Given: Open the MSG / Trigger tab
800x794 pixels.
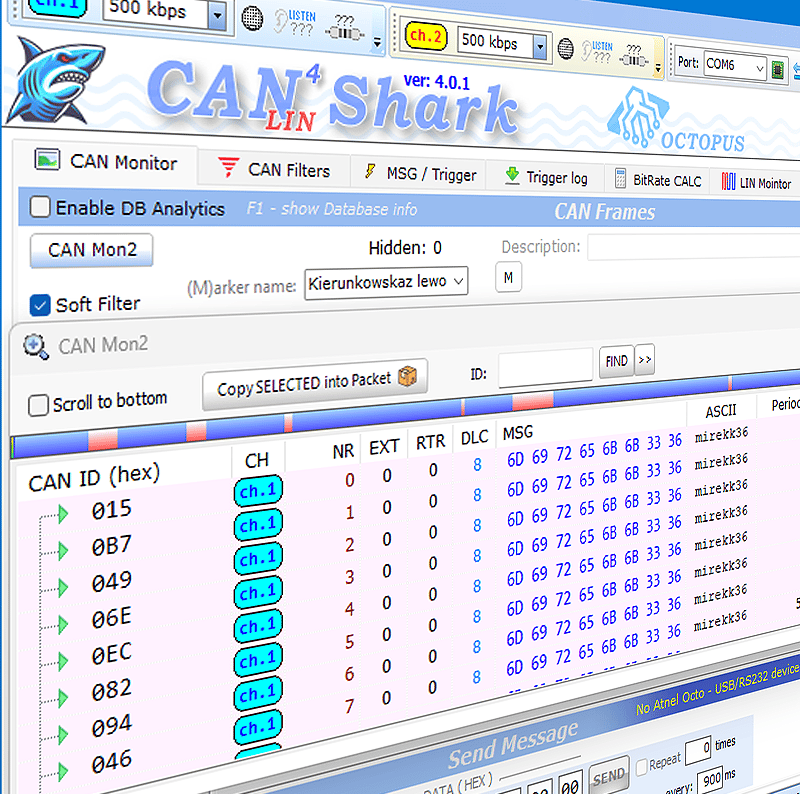Looking at the screenshot, I should click(419, 174).
